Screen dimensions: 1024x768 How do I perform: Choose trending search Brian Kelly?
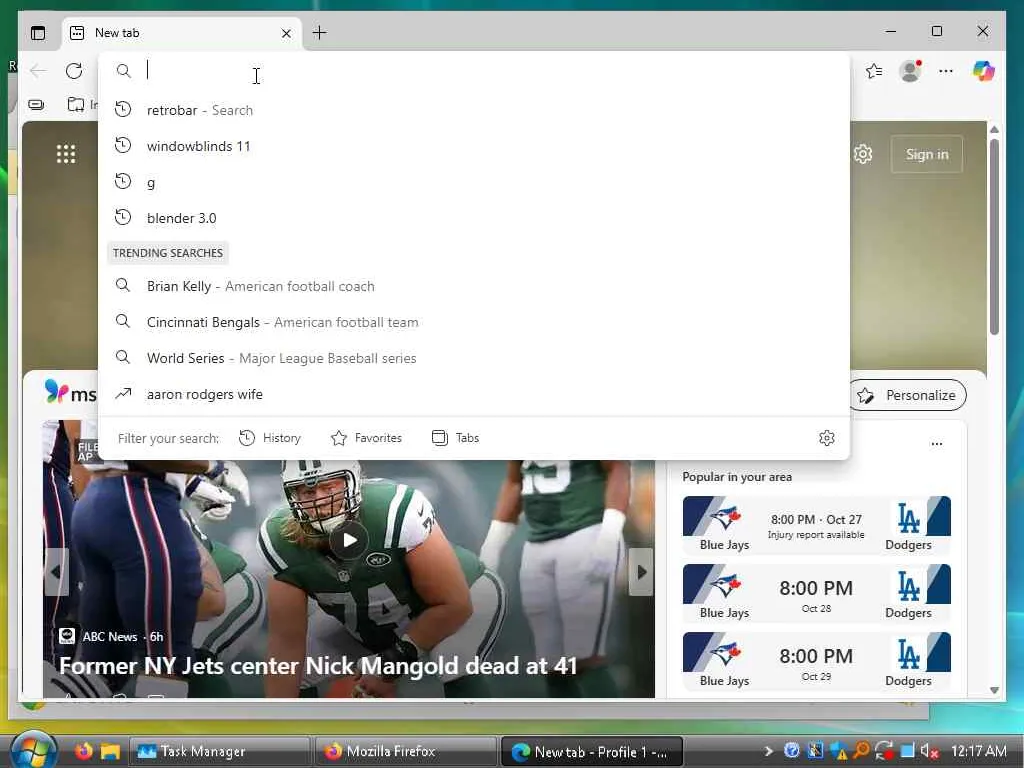pyautogui.click(x=473, y=286)
